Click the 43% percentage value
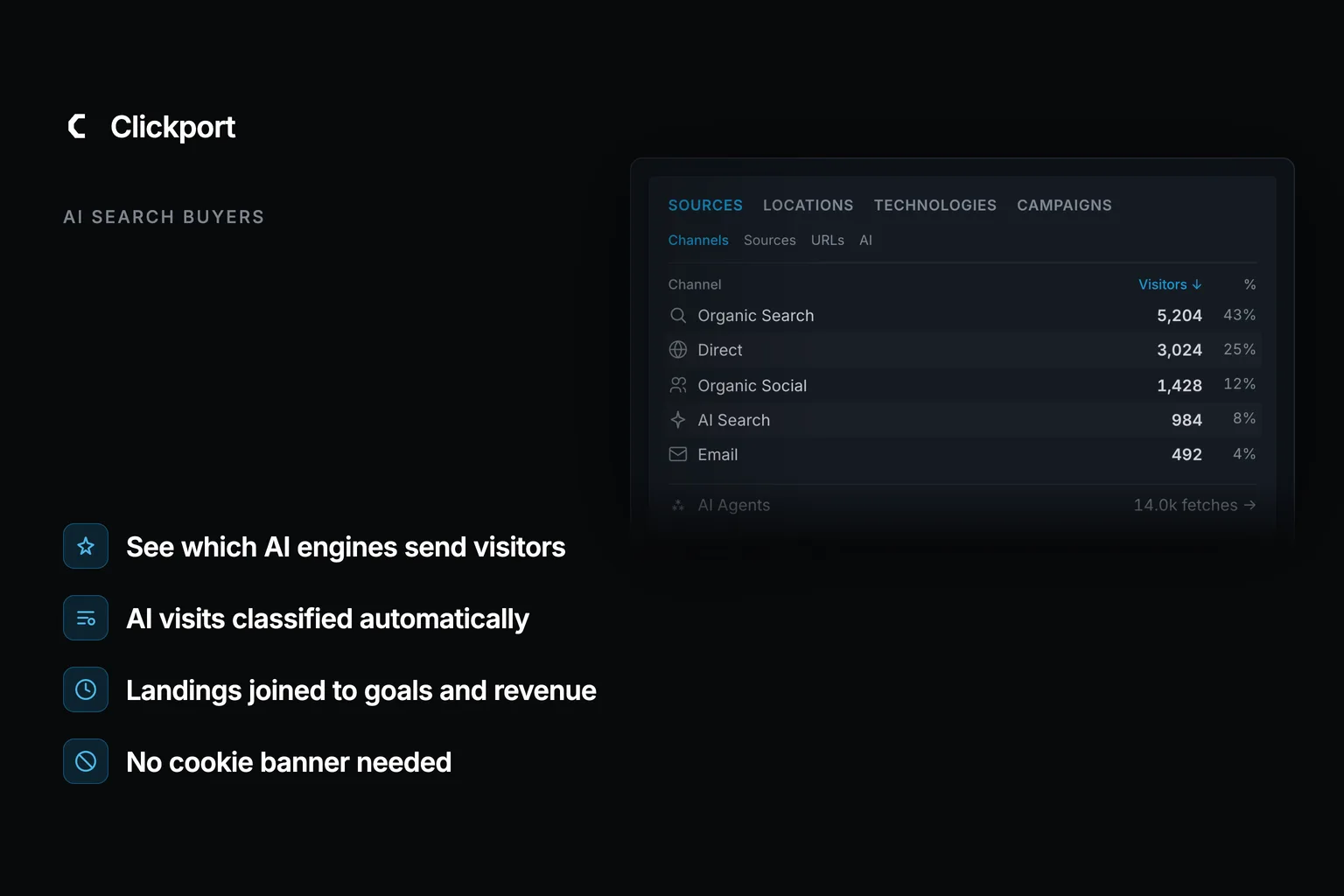 click(1240, 314)
